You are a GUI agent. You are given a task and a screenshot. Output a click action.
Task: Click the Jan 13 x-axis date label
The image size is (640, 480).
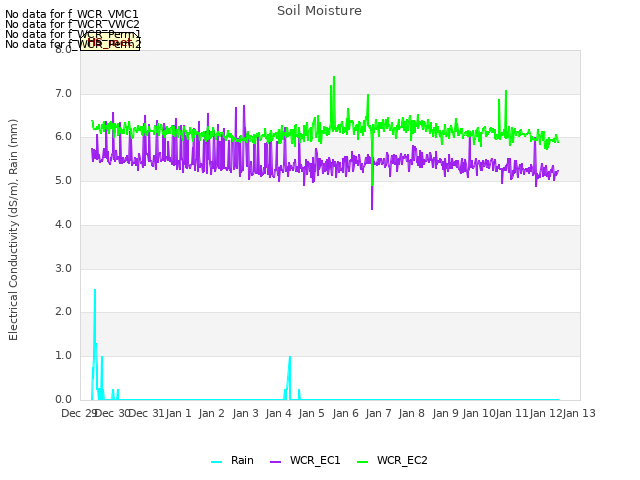pyautogui.click(x=579, y=413)
